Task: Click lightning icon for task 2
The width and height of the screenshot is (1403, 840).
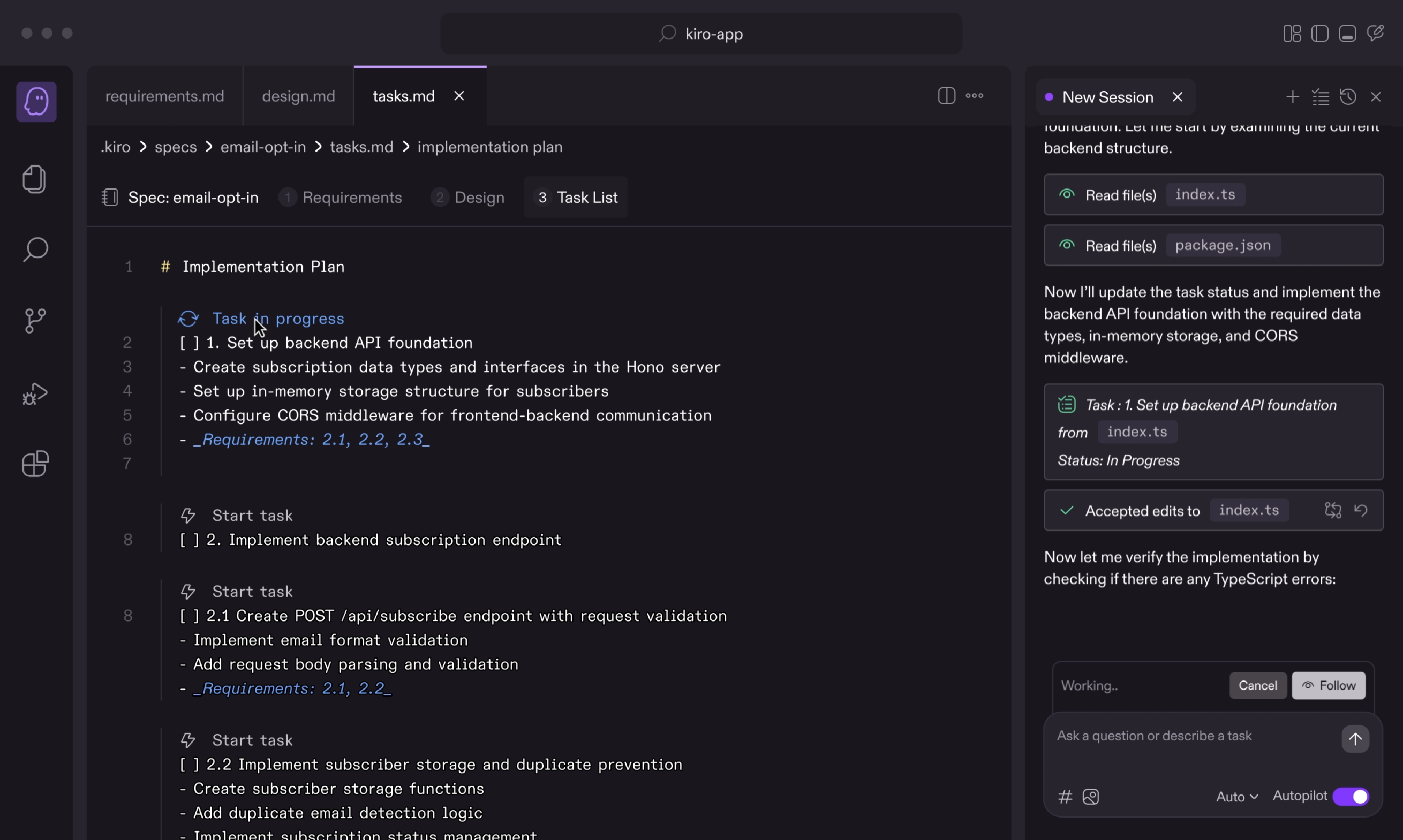Action: pos(188,516)
